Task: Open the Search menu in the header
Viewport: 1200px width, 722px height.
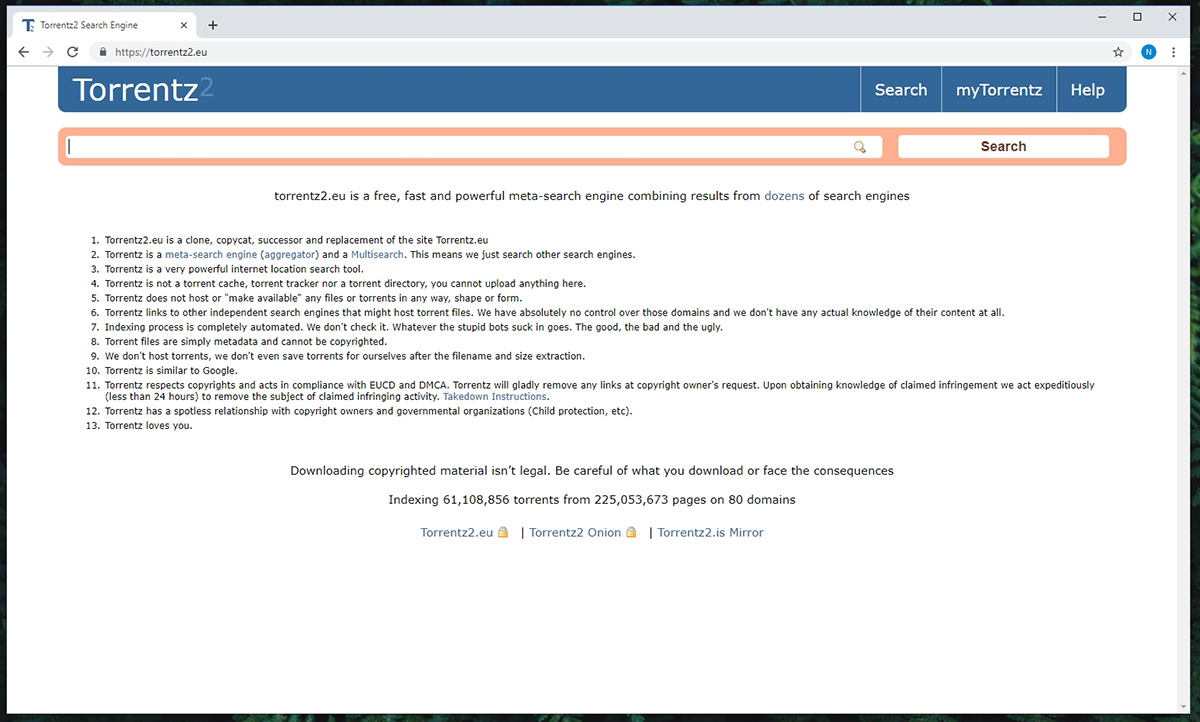Action: [x=901, y=90]
